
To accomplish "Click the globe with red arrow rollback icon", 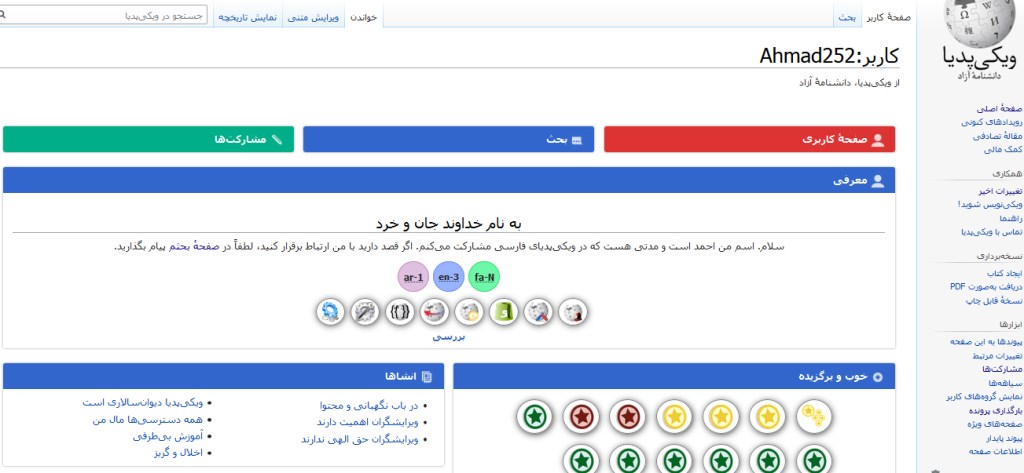I will click(435, 313).
